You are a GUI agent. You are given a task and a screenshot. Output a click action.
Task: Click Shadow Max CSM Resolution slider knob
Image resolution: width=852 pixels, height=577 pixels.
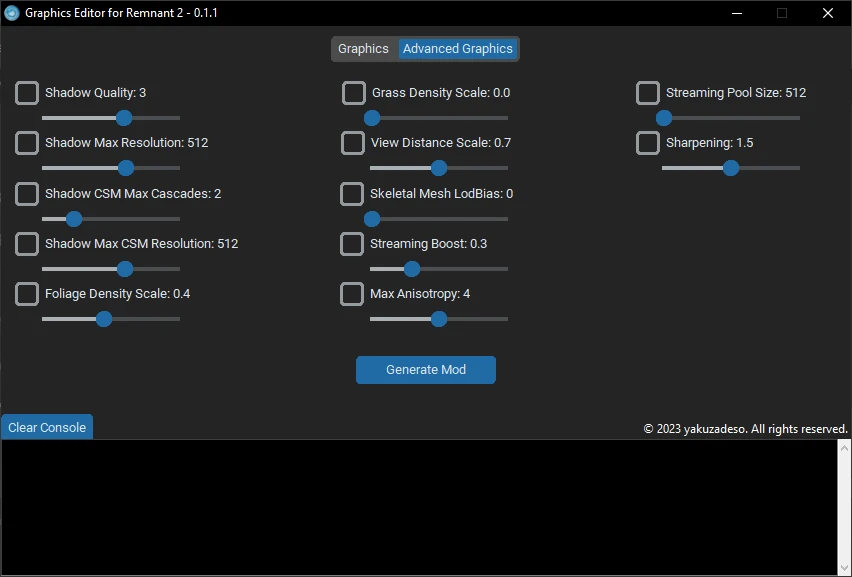[125, 269]
